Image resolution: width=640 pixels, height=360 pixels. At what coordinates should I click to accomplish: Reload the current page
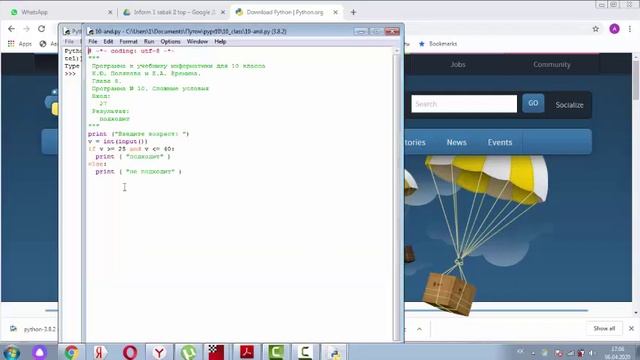42,29
